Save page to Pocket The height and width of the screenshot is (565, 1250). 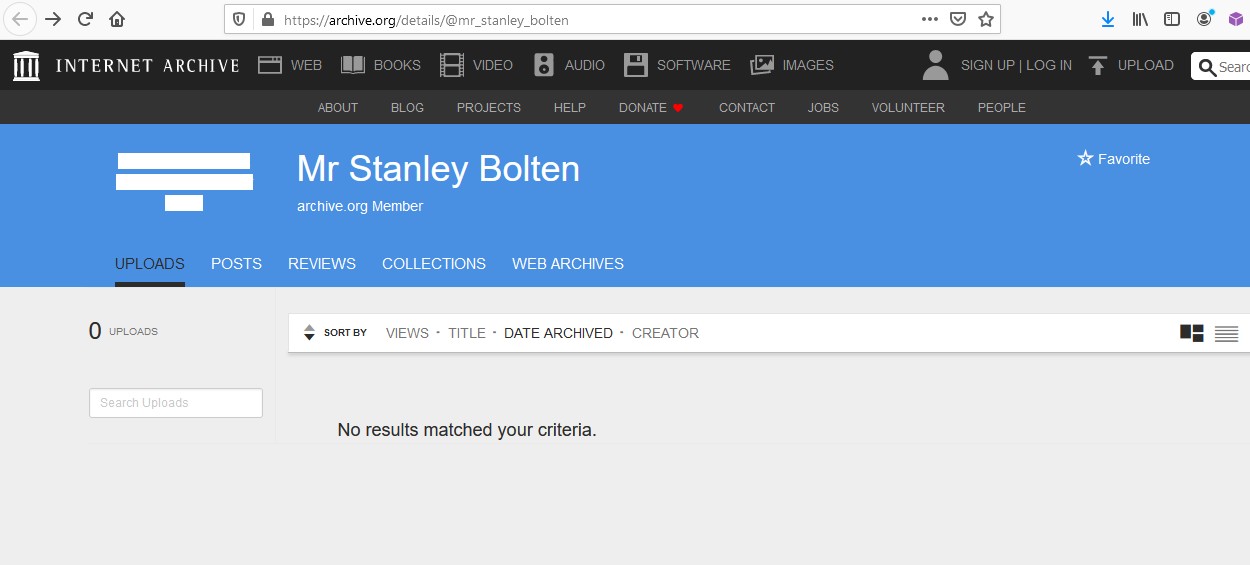[x=958, y=19]
